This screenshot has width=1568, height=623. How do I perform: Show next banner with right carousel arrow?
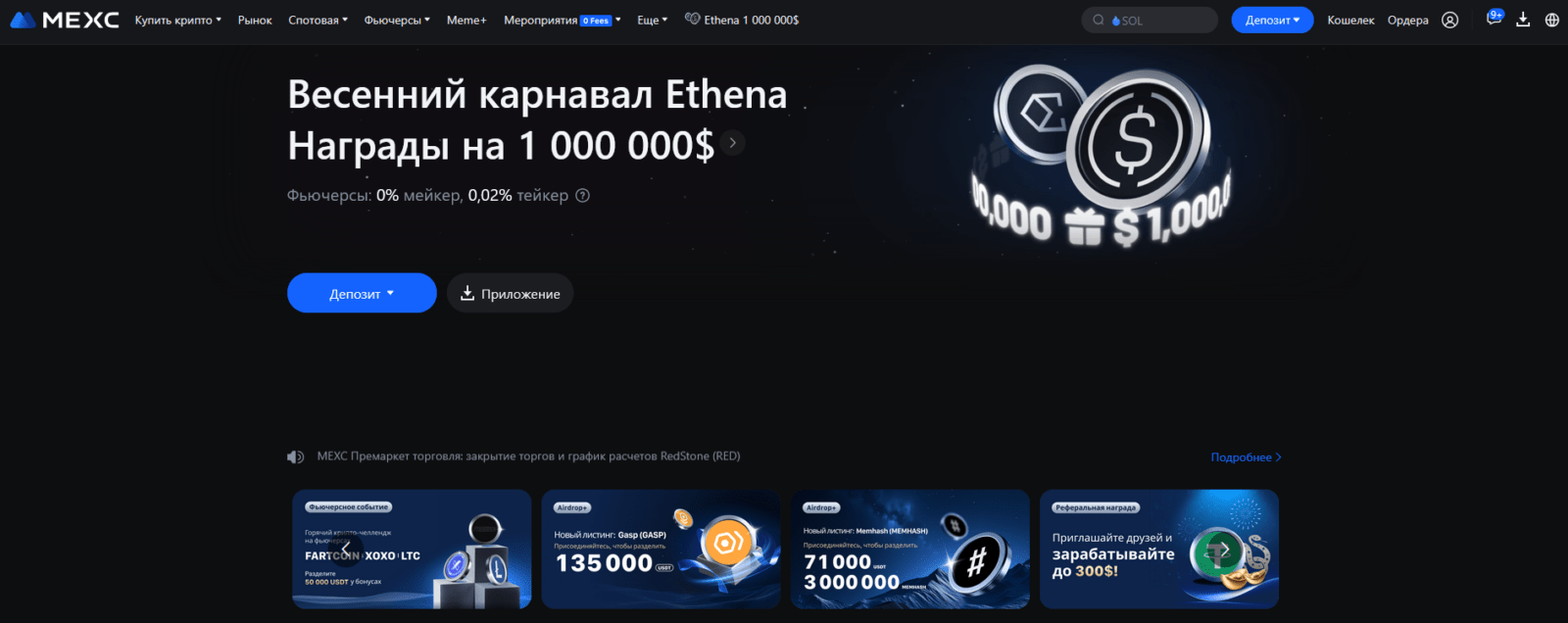pyautogui.click(x=1224, y=550)
